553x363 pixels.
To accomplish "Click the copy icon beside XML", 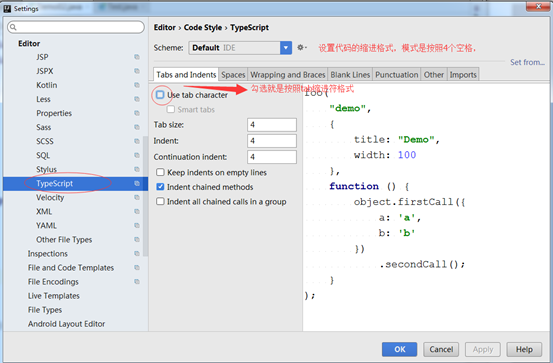I will [x=137, y=211].
